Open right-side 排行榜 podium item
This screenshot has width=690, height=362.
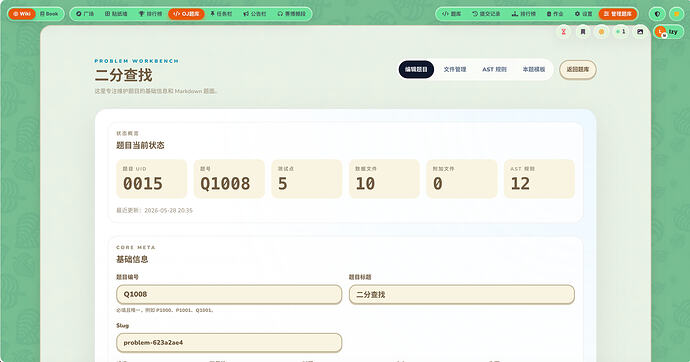coord(524,14)
